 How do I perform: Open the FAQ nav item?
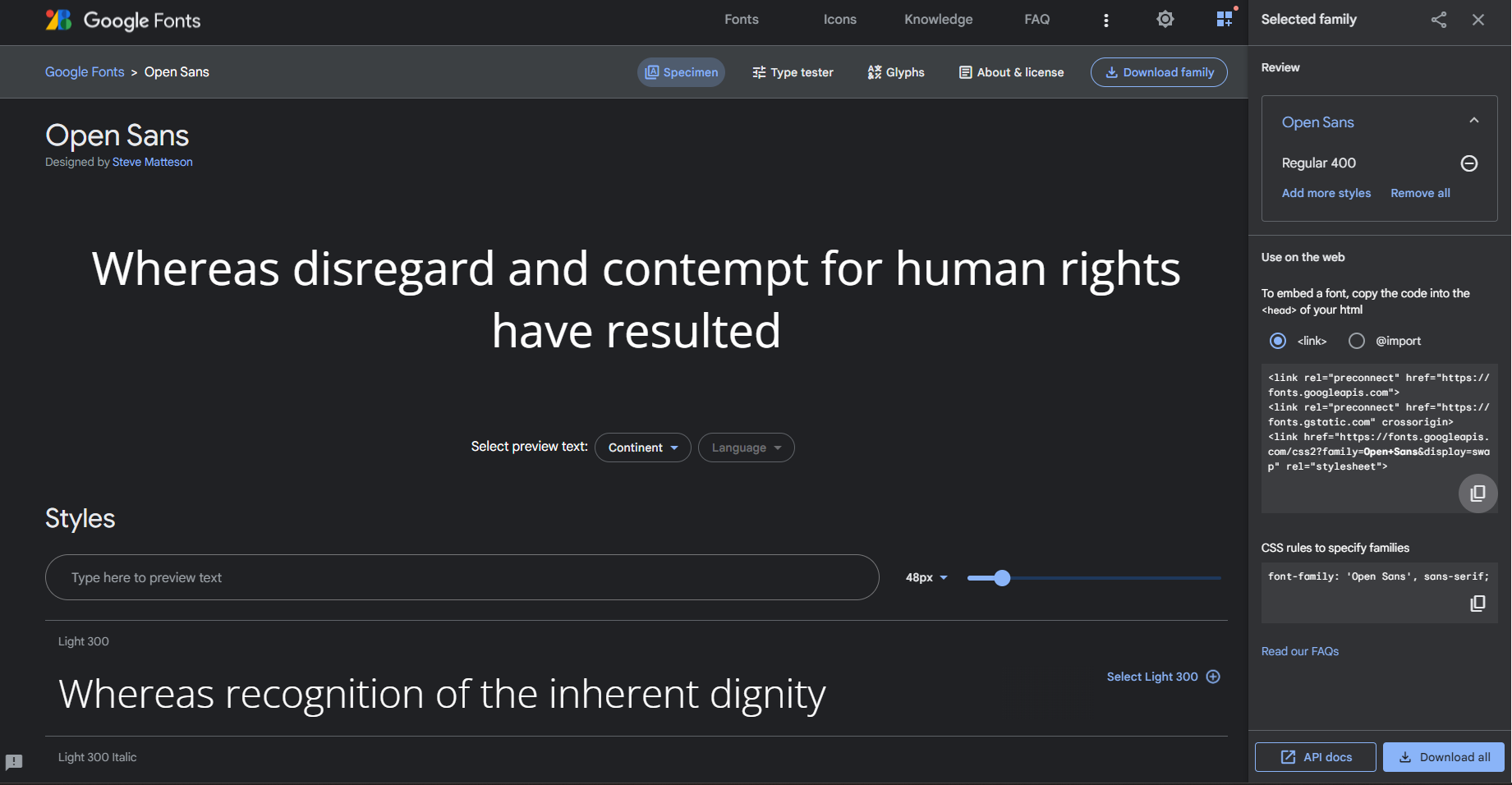pos(1037,20)
